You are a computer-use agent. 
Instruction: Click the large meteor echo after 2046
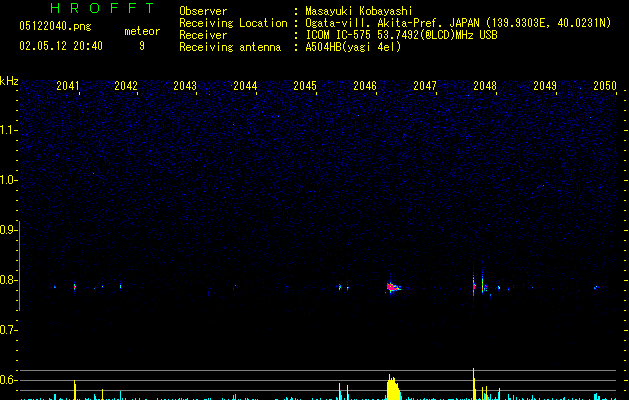pos(393,287)
